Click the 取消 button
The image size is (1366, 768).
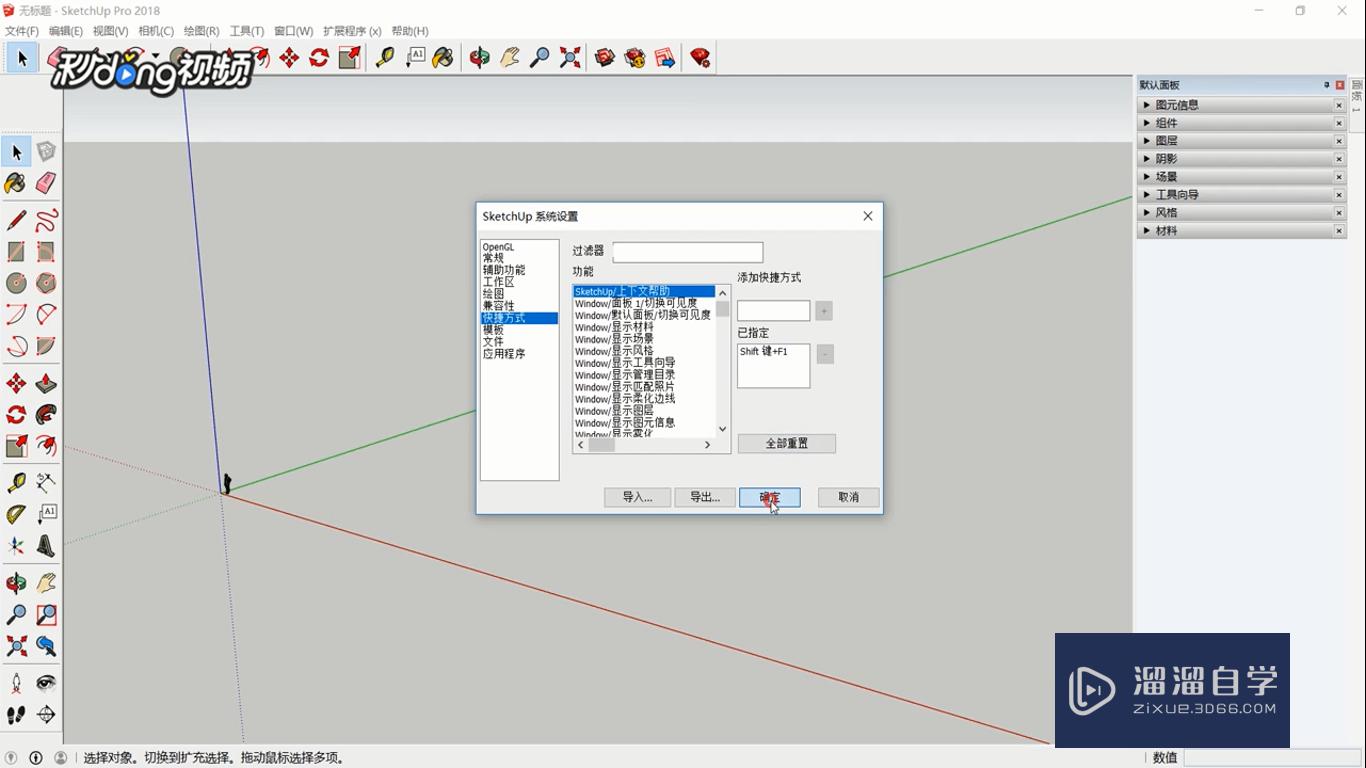coord(849,497)
